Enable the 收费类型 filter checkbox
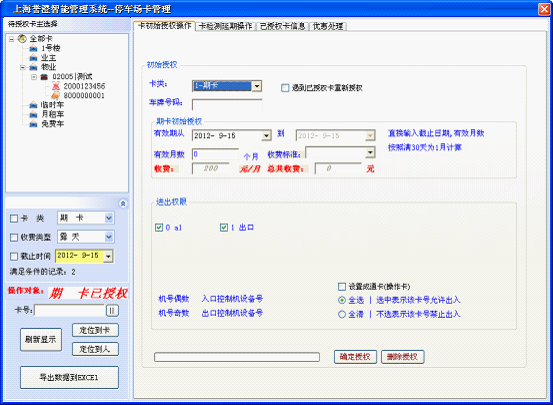553x405 pixels. pos(14,237)
